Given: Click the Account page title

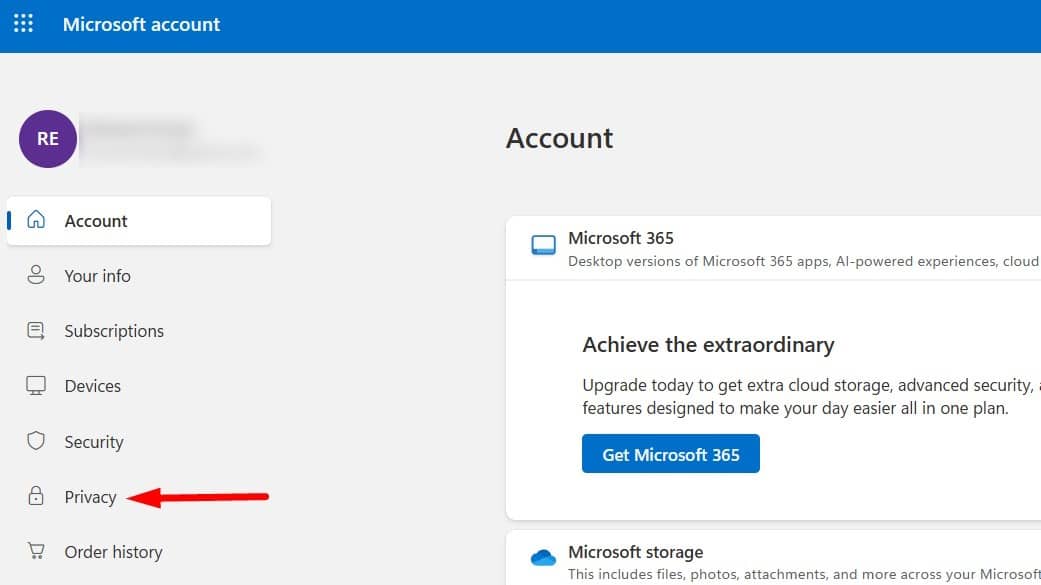Looking at the screenshot, I should coord(560,138).
